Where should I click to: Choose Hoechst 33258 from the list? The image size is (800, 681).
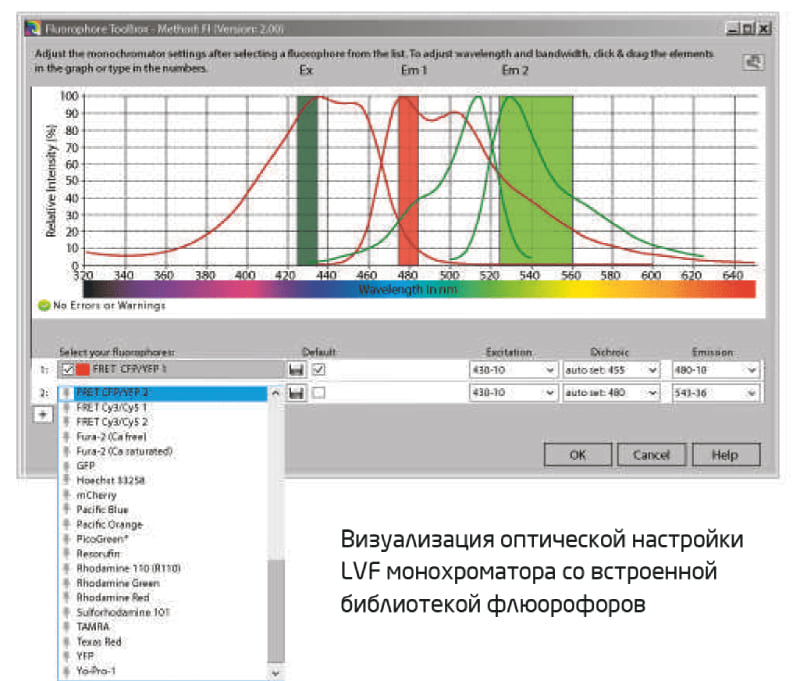pyautogui.click(x=163, y=481)
